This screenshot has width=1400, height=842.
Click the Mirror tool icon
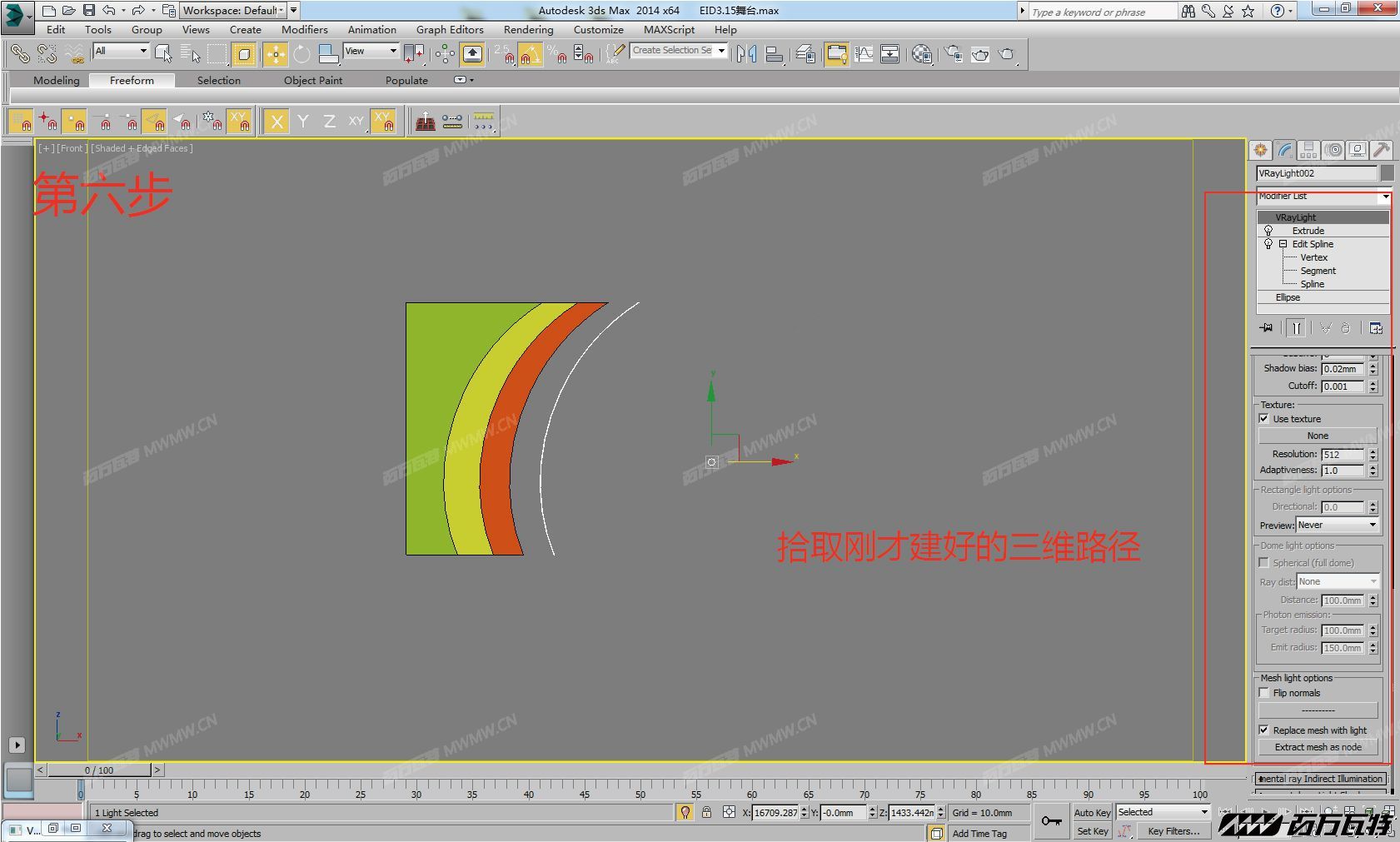pyautogui.click(x=747, y=54)
